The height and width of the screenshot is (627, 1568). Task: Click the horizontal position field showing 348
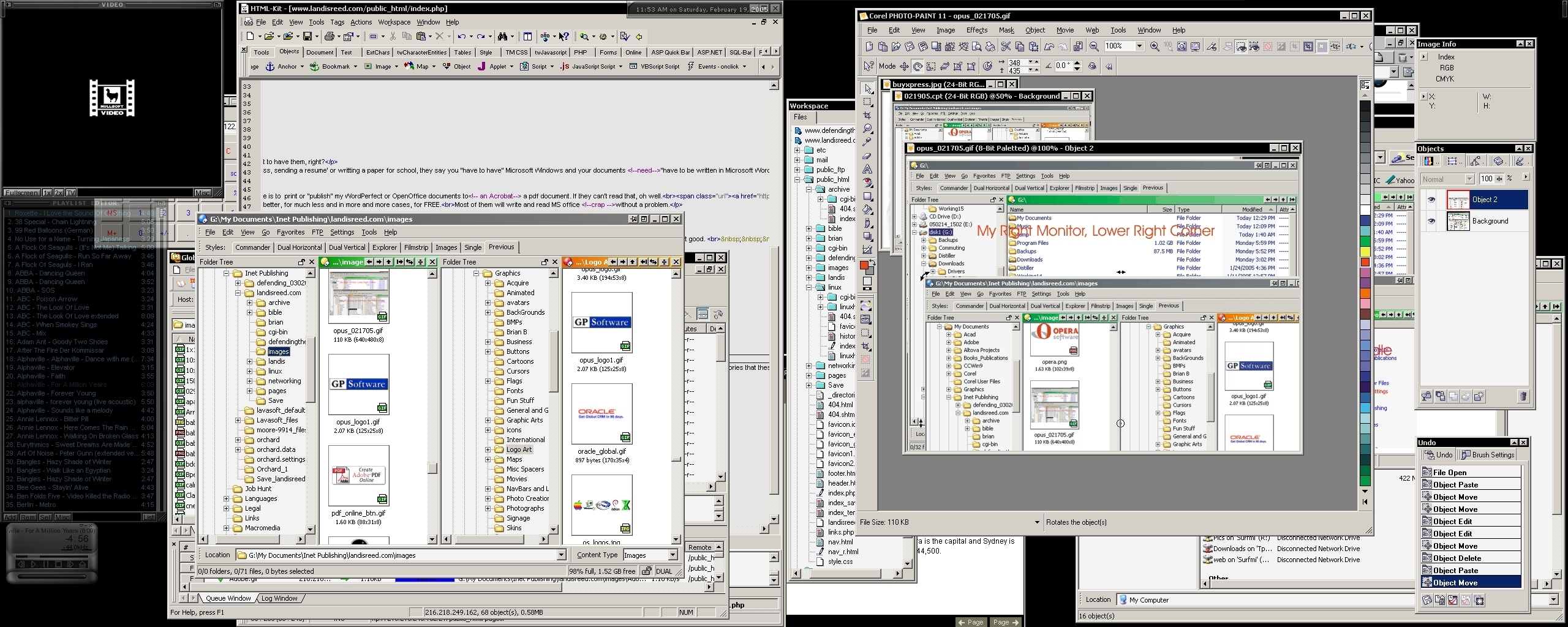coord(1016,62)
